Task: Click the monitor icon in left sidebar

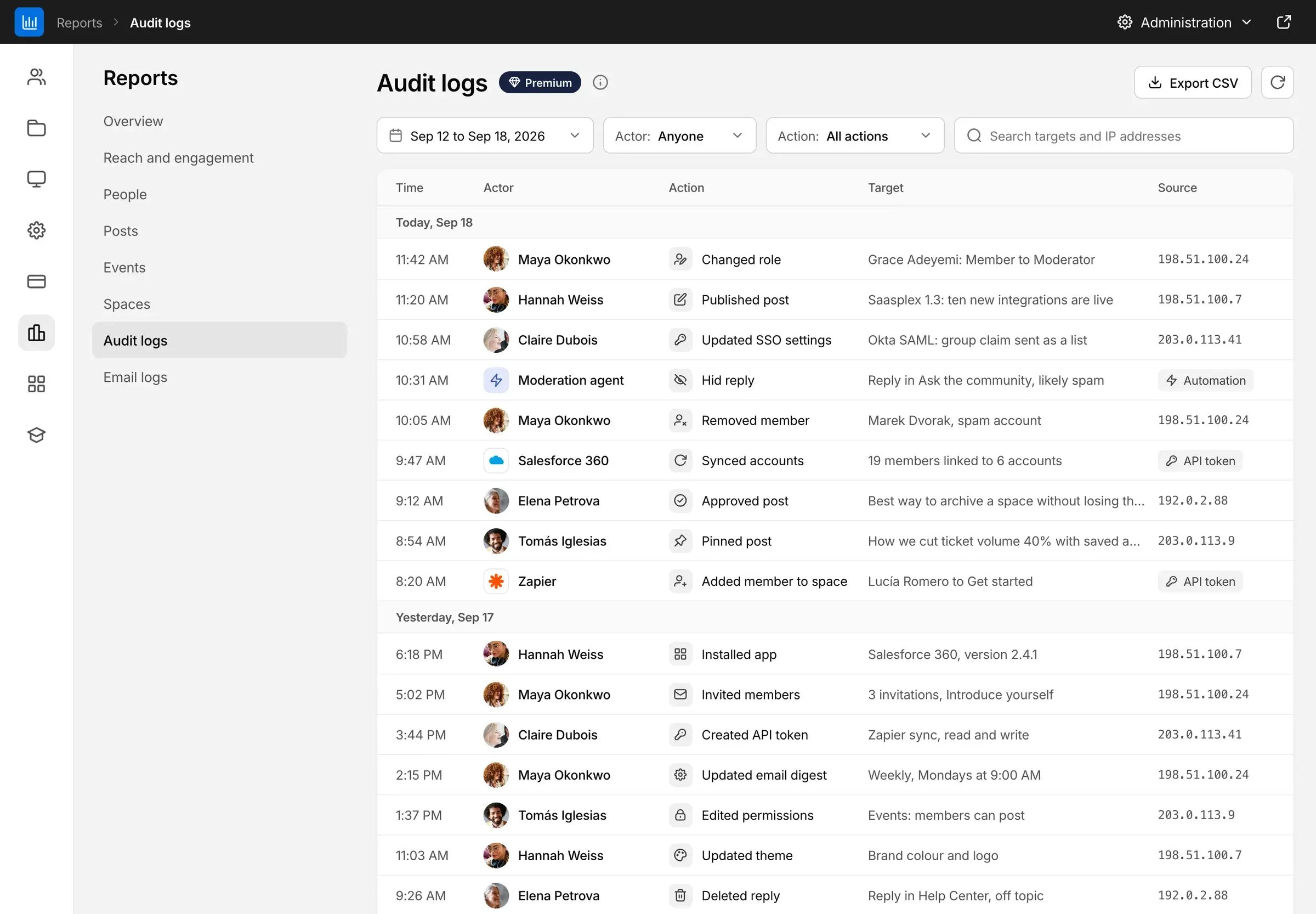Action: (36, 179)
